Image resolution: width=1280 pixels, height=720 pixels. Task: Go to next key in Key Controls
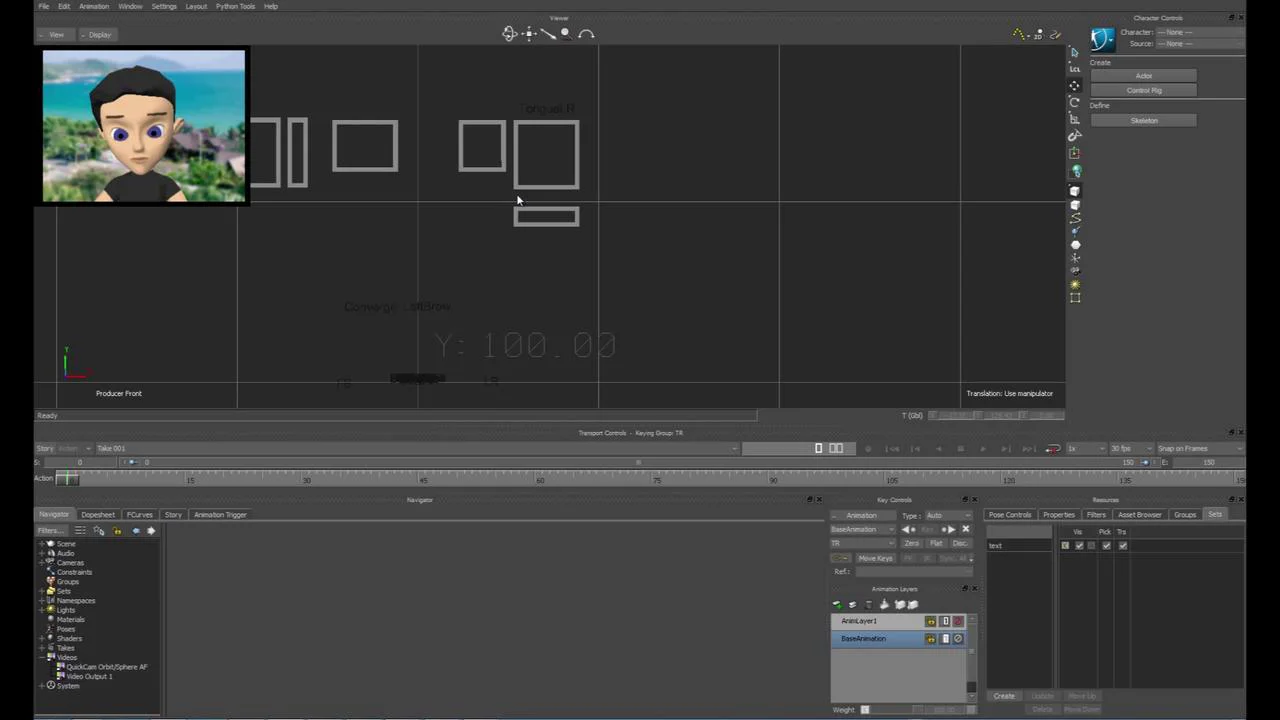(x=948, y=529)
